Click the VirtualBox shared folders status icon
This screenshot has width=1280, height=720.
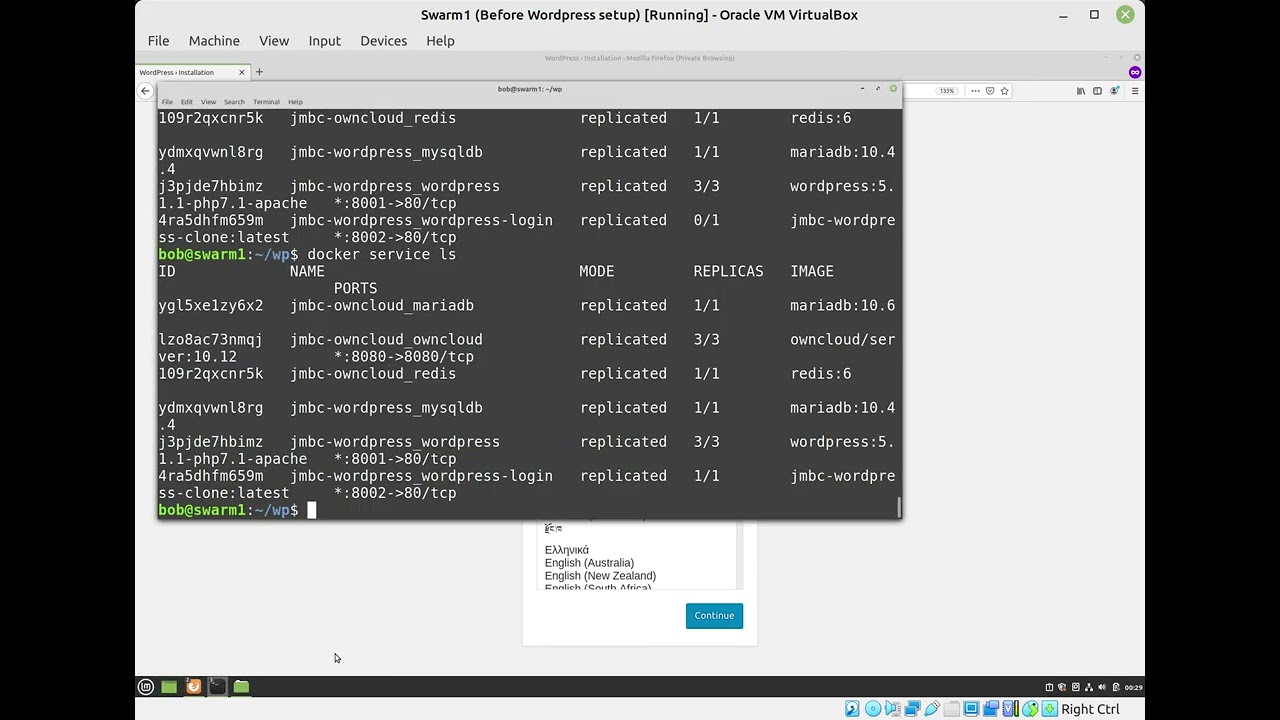coord(951,709)
